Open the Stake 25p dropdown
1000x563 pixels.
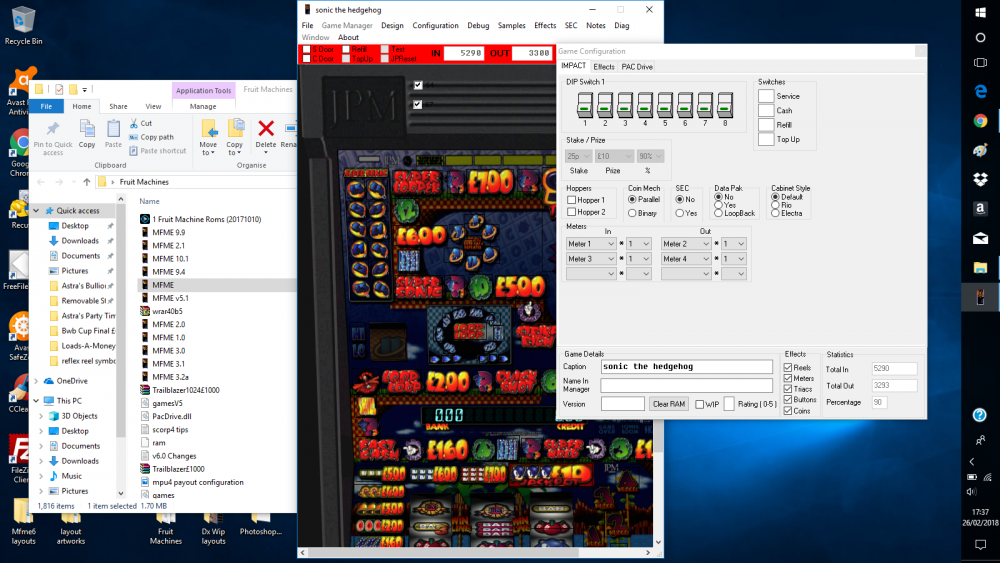click(578, 156)
